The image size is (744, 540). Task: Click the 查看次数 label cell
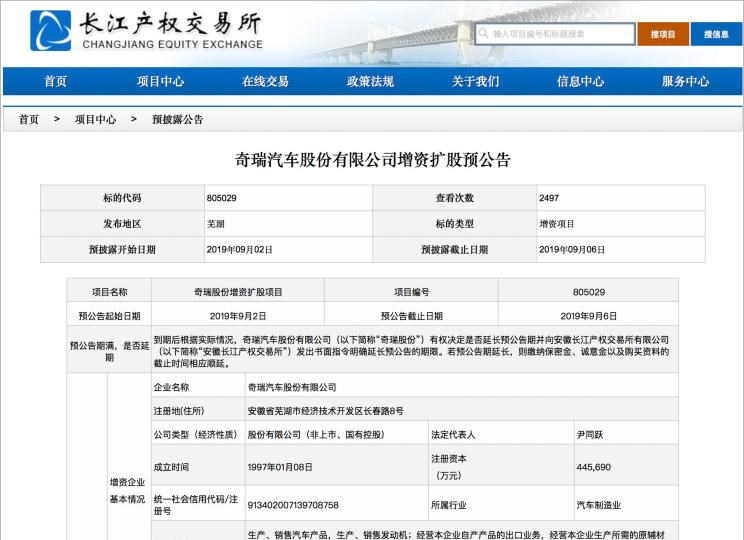coord(455,198)
